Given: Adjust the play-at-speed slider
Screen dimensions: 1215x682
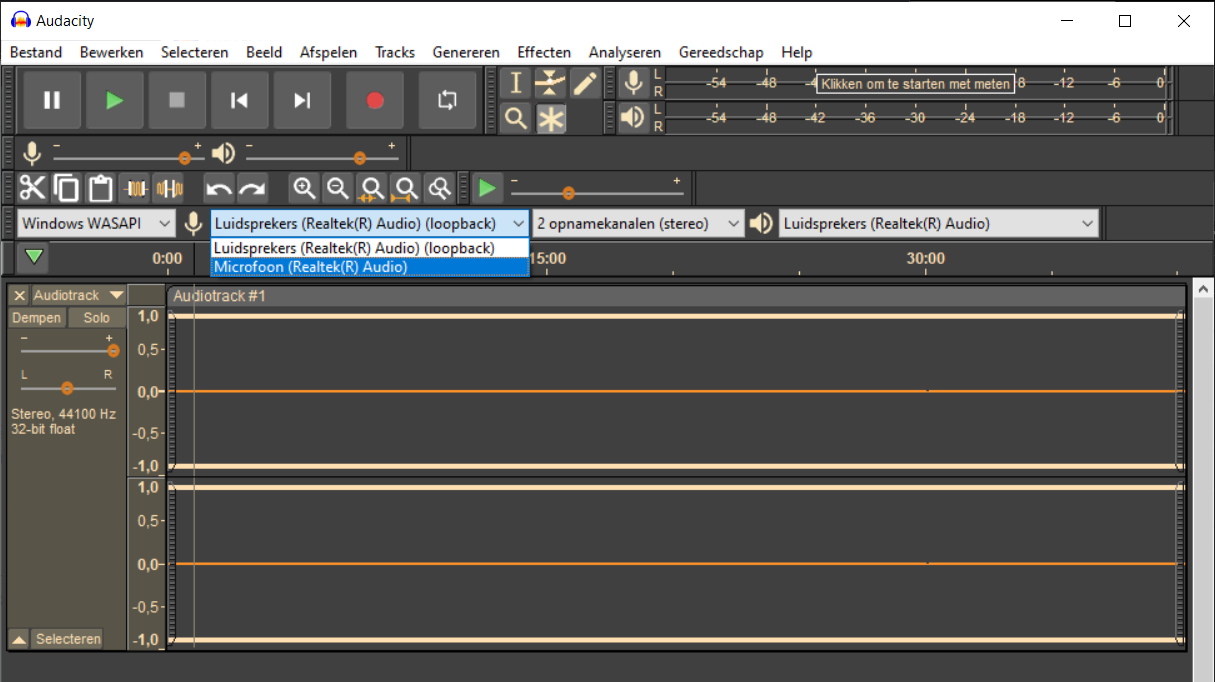Looking at the screenshot, I should click(568, 193).
